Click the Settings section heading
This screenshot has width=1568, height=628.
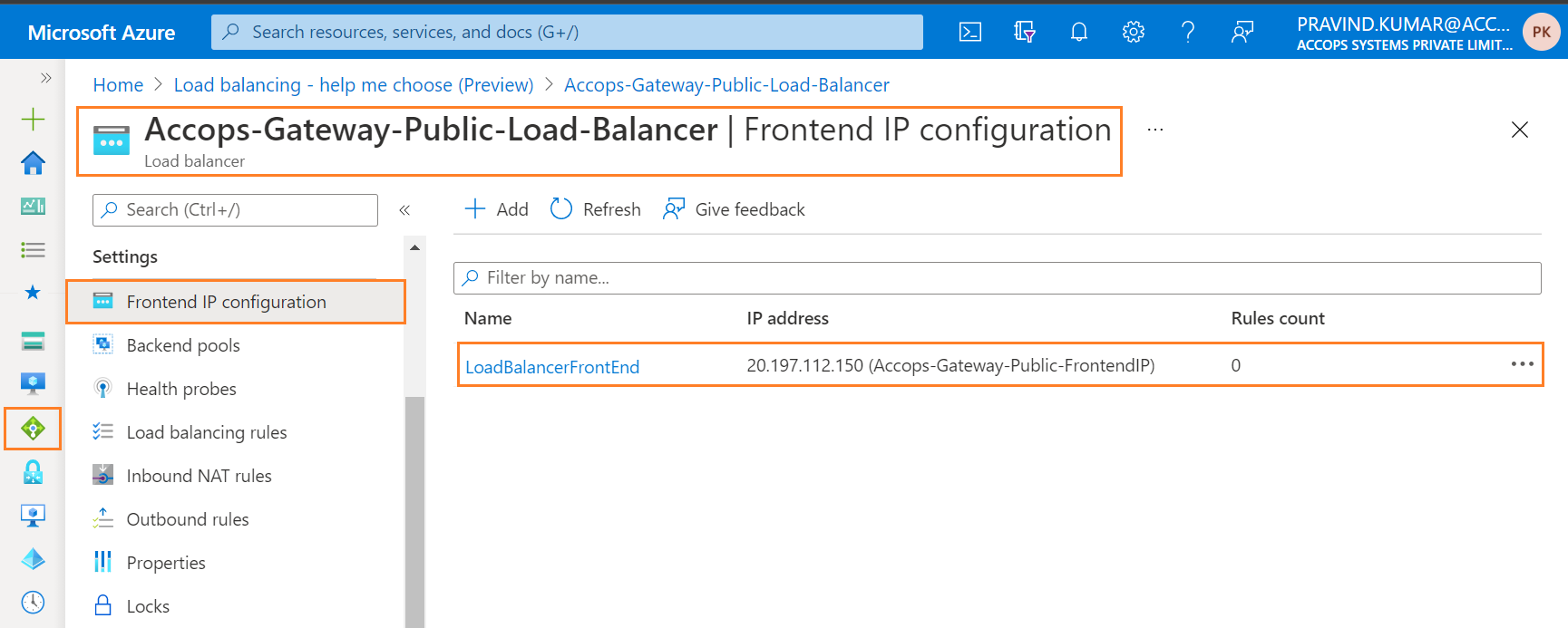point(125,256)
